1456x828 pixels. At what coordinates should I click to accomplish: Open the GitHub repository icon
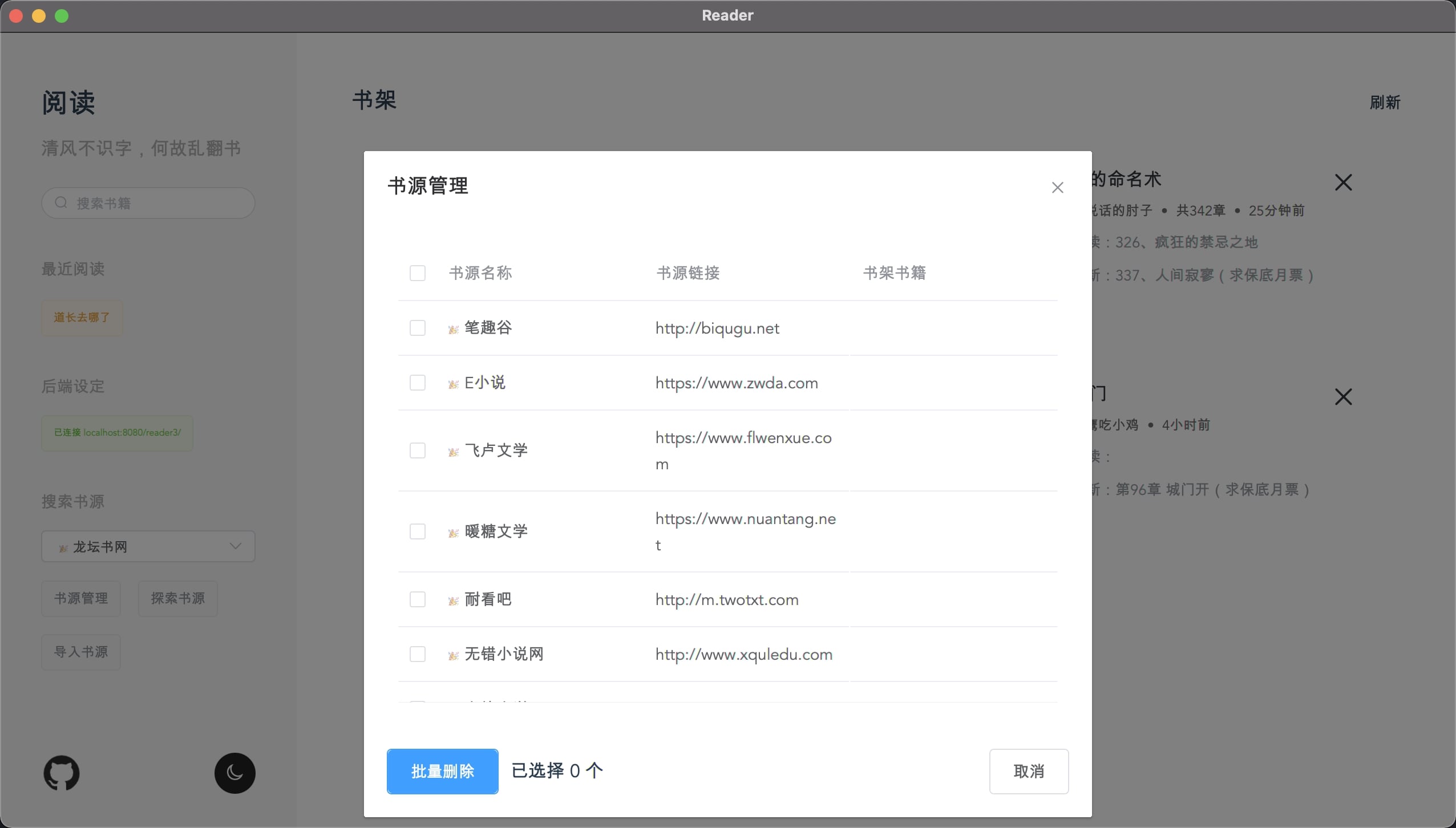point(62,773)
